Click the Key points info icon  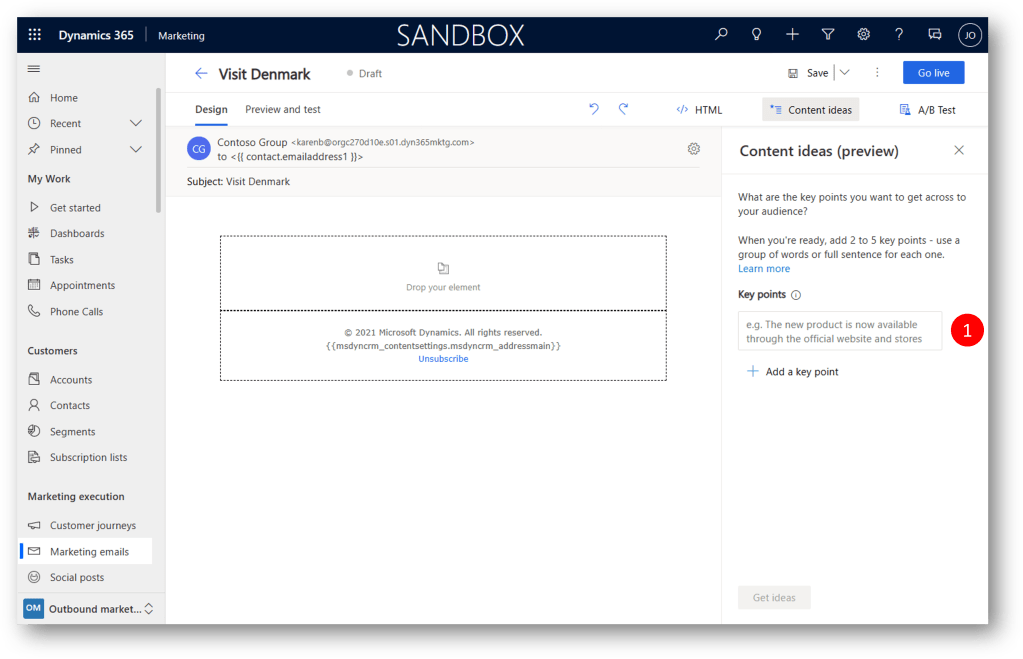(x=796, y=295)
